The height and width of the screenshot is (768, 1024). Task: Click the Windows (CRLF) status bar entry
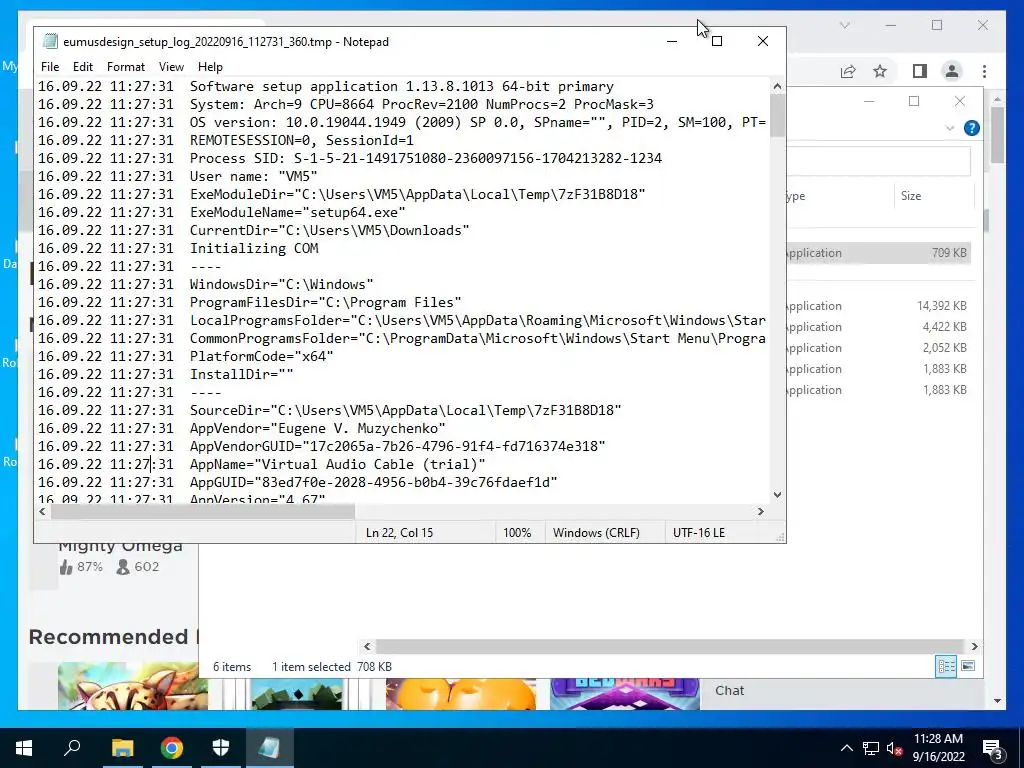tap(596, 532)
